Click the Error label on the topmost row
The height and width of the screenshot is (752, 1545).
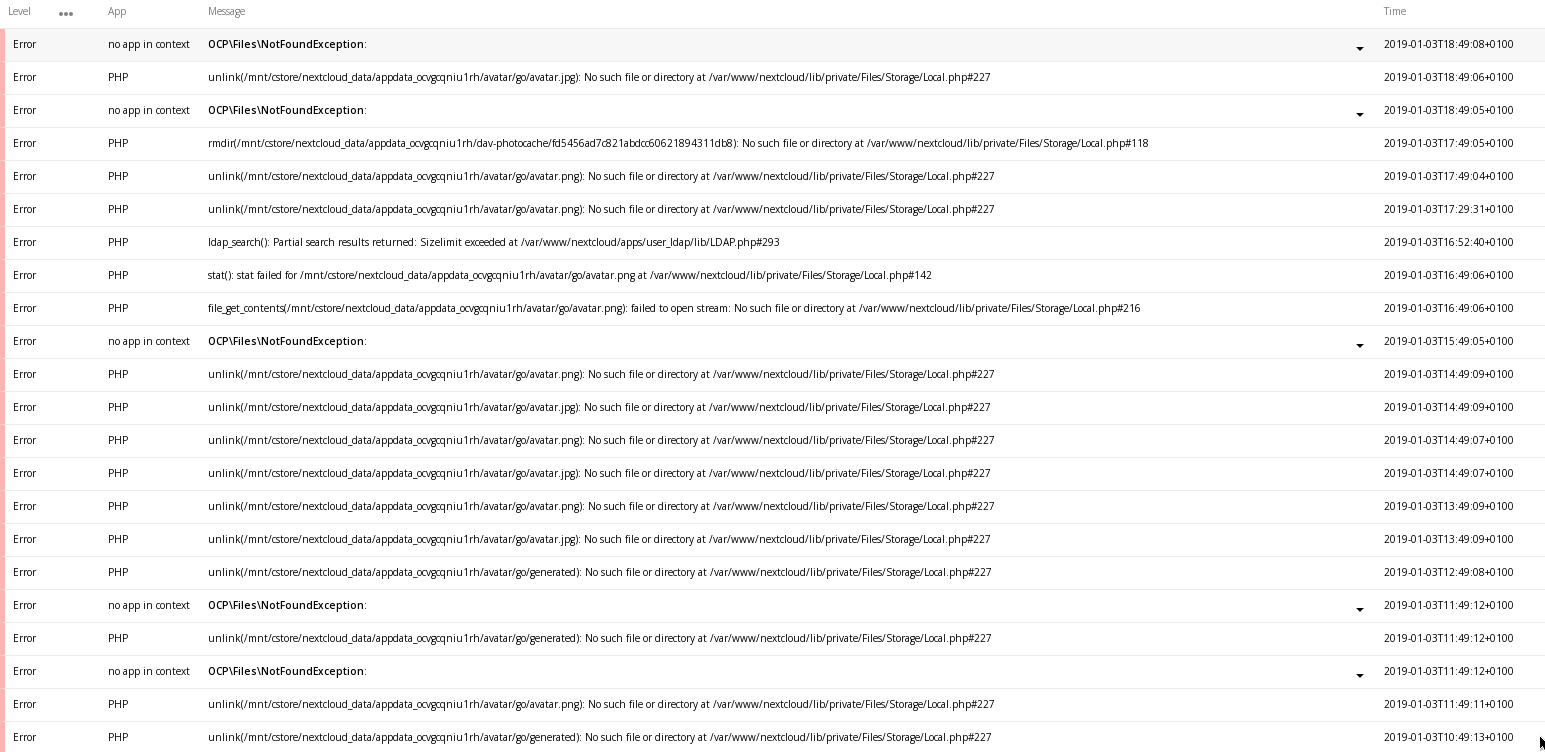(24, 44)
